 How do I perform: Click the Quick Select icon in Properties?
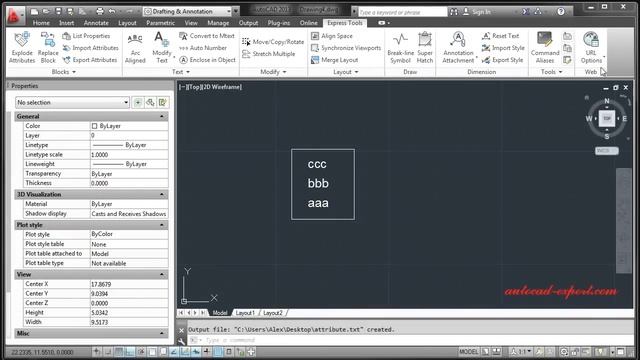pyautogui.click(x=162, y=102)
